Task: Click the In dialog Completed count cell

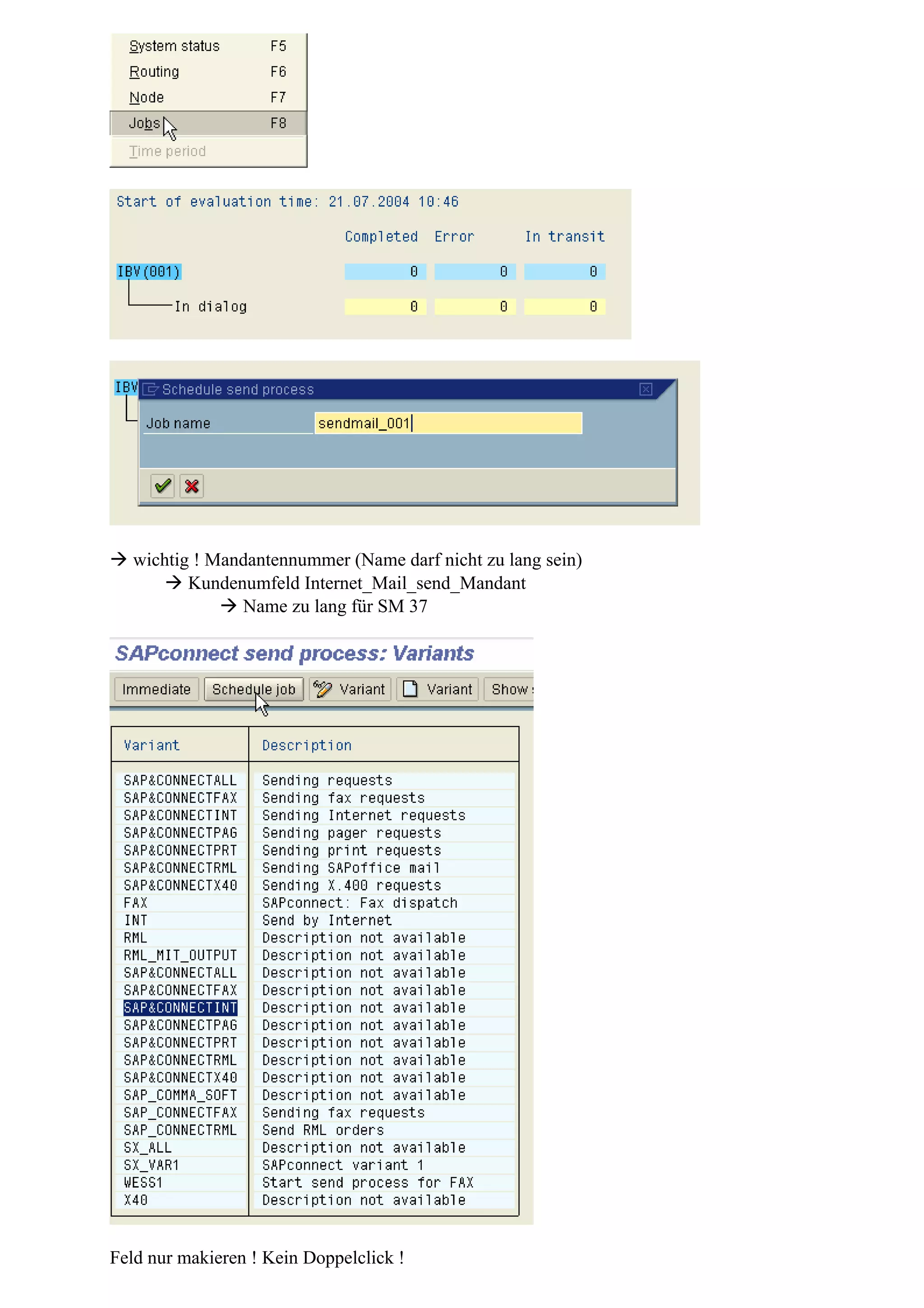Action: pyautogui.click(x=385, y=307)
